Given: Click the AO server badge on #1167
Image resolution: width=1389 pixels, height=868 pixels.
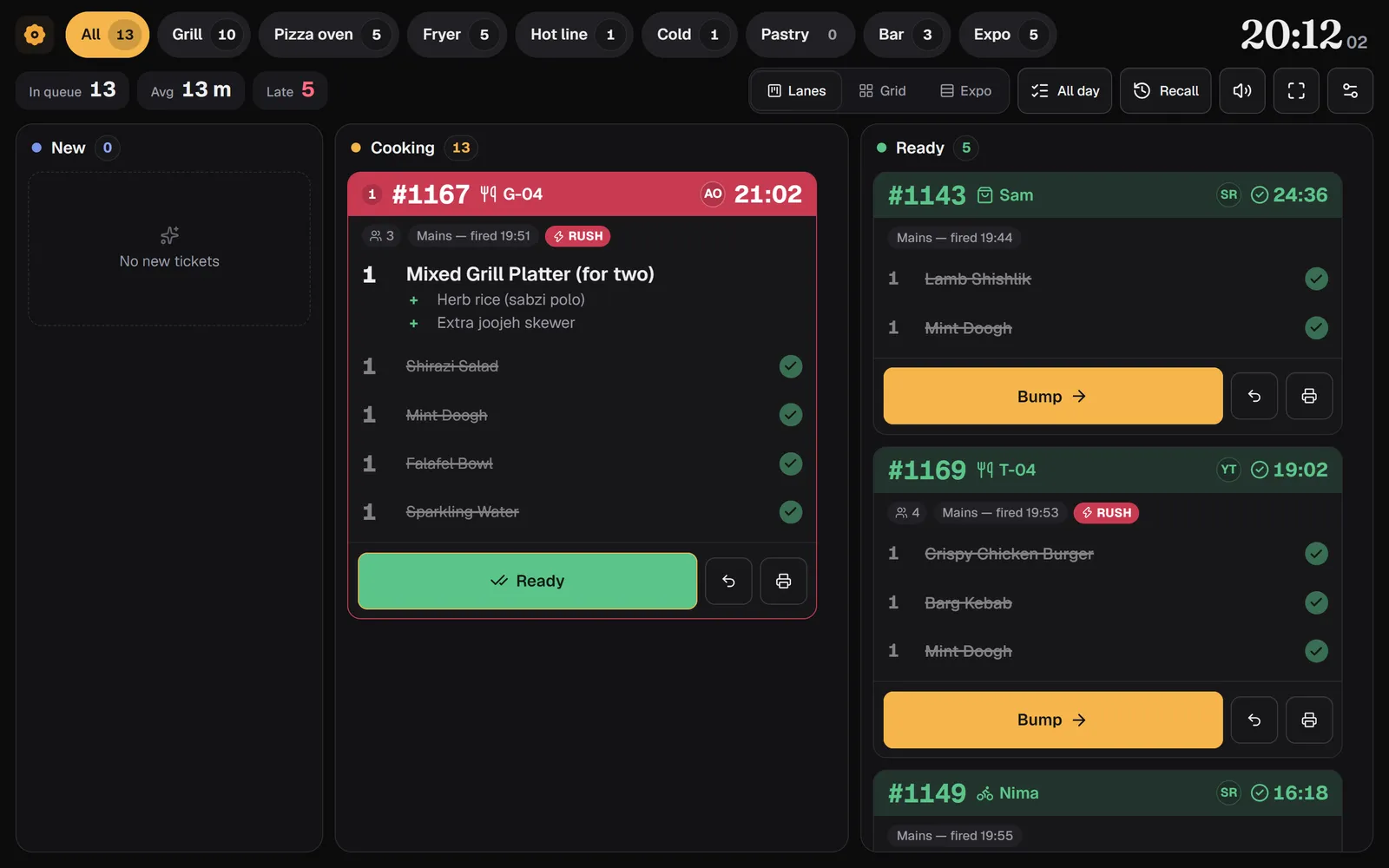Looking at the screenshot, I should pyautogui.click(x=713, y=194).
